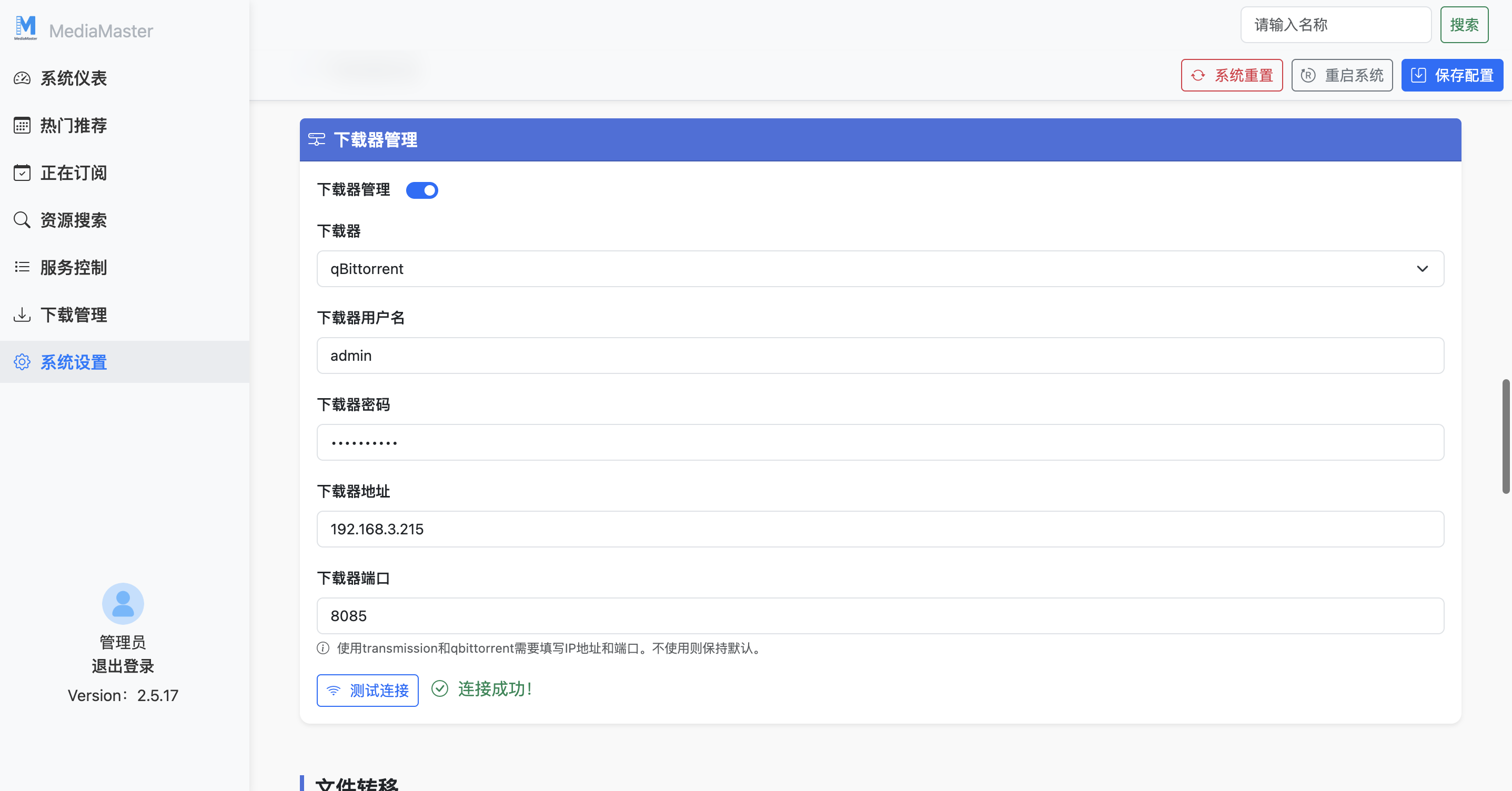
Task: Click the chevron arrow of 下载器 selector
Action: click(1422, 269)
